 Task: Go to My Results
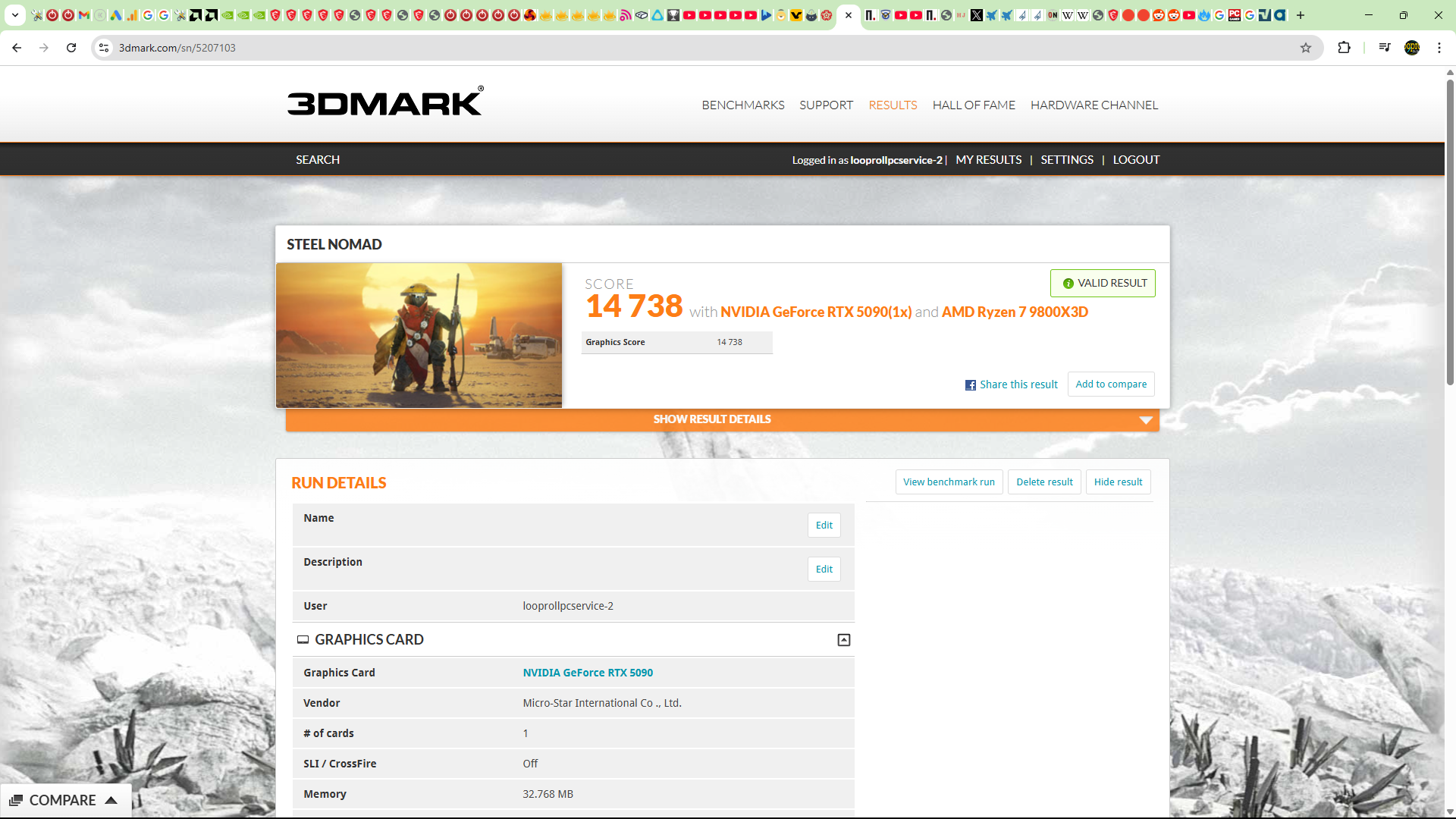(988, 160)
